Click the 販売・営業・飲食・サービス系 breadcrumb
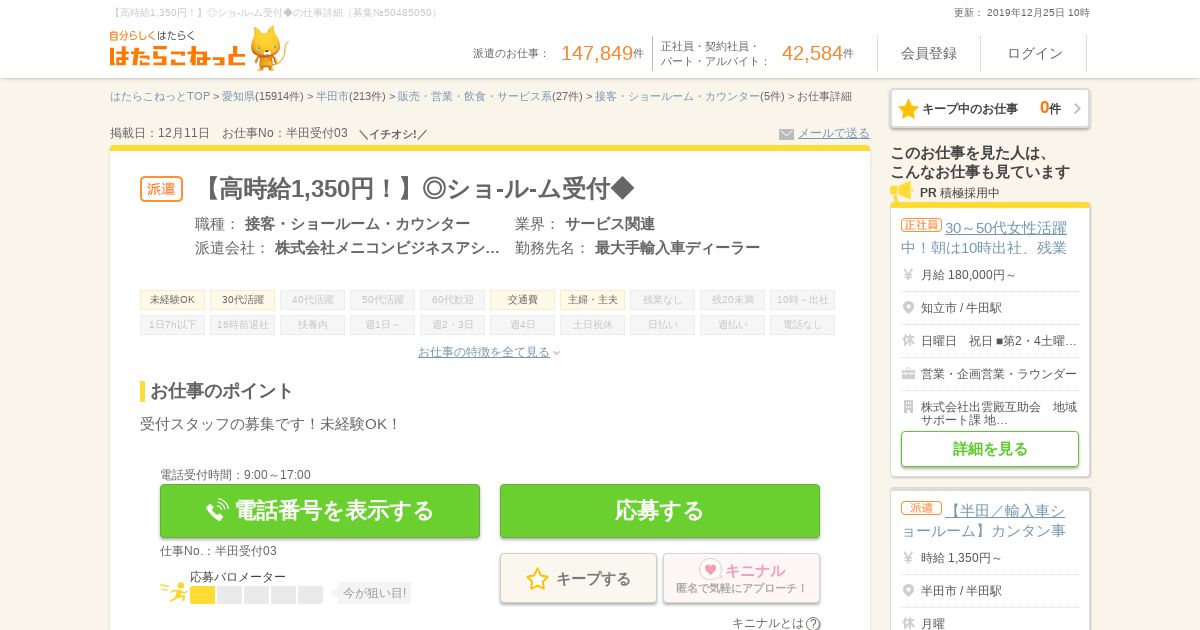 [475, 97]
